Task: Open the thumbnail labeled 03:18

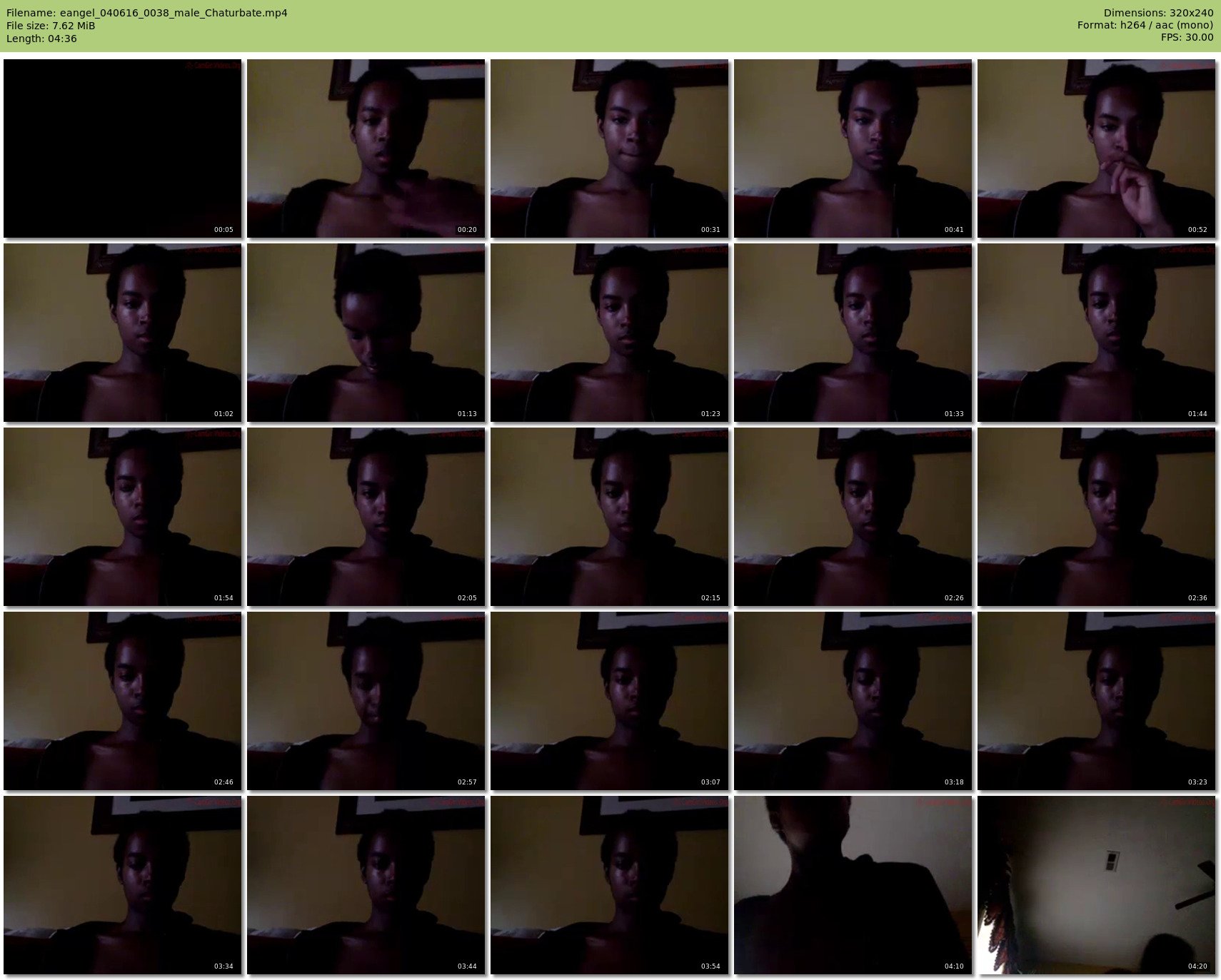Action: tap(853, 701)
